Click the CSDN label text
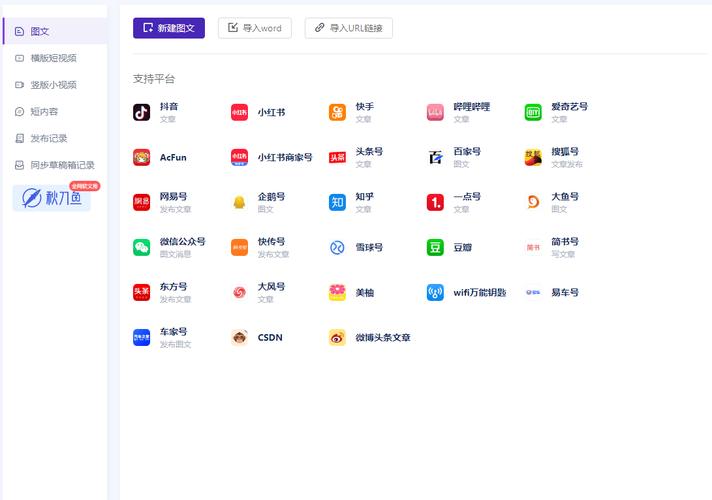712x500 pixels. click(x=270, y=337)
